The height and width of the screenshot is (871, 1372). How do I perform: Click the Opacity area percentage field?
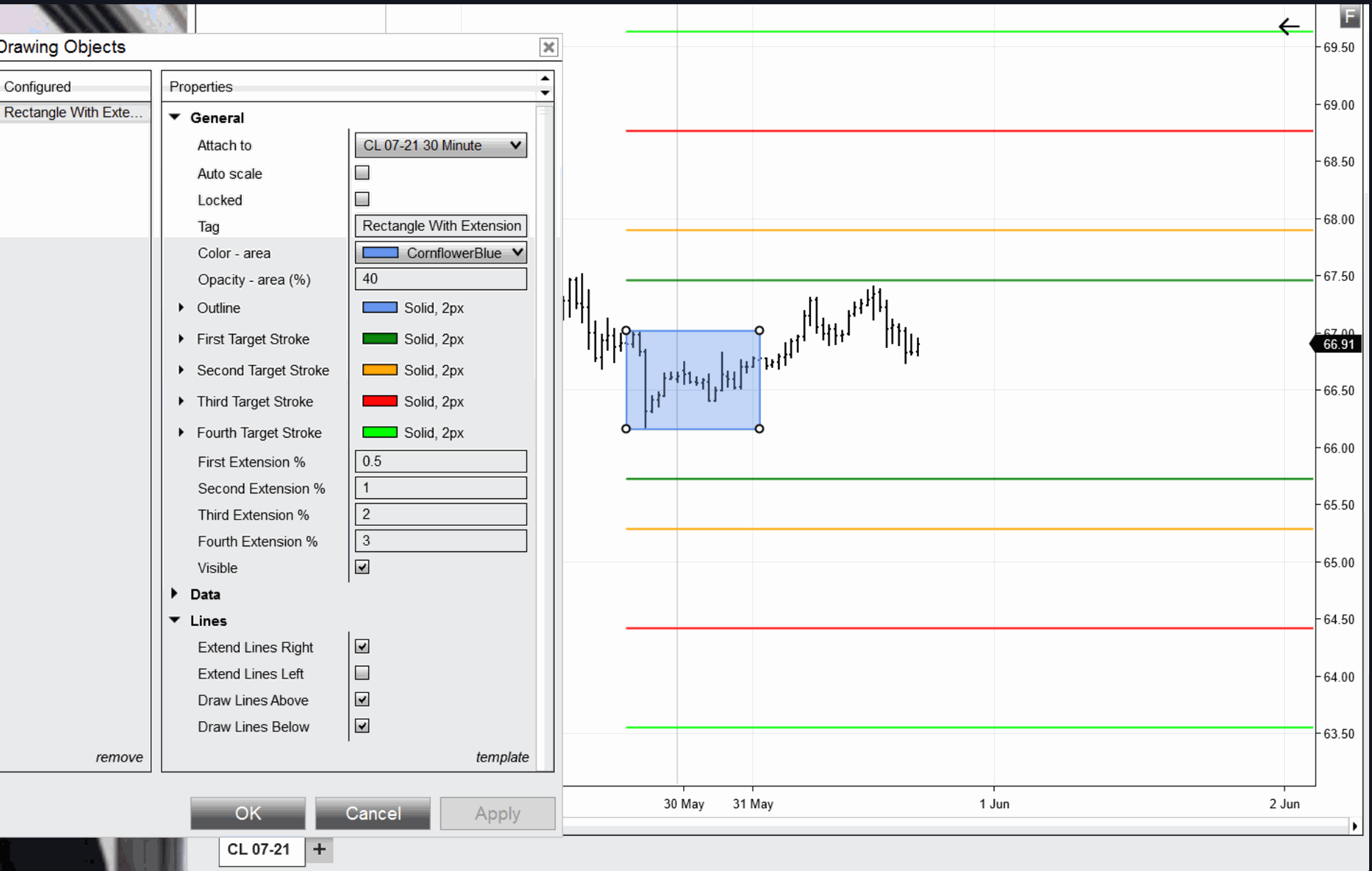click(x=440, y=279)
